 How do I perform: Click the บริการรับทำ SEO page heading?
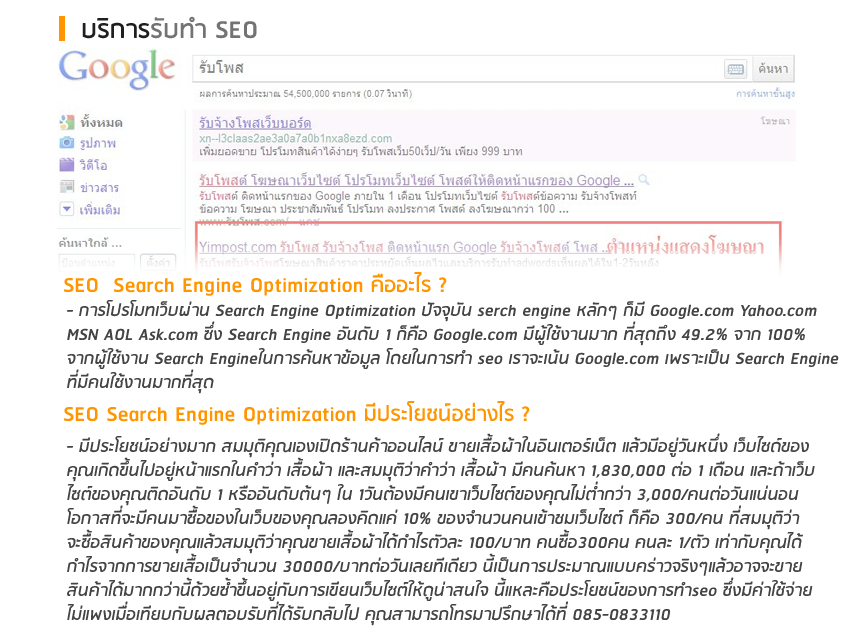click(x=169, y=30)
